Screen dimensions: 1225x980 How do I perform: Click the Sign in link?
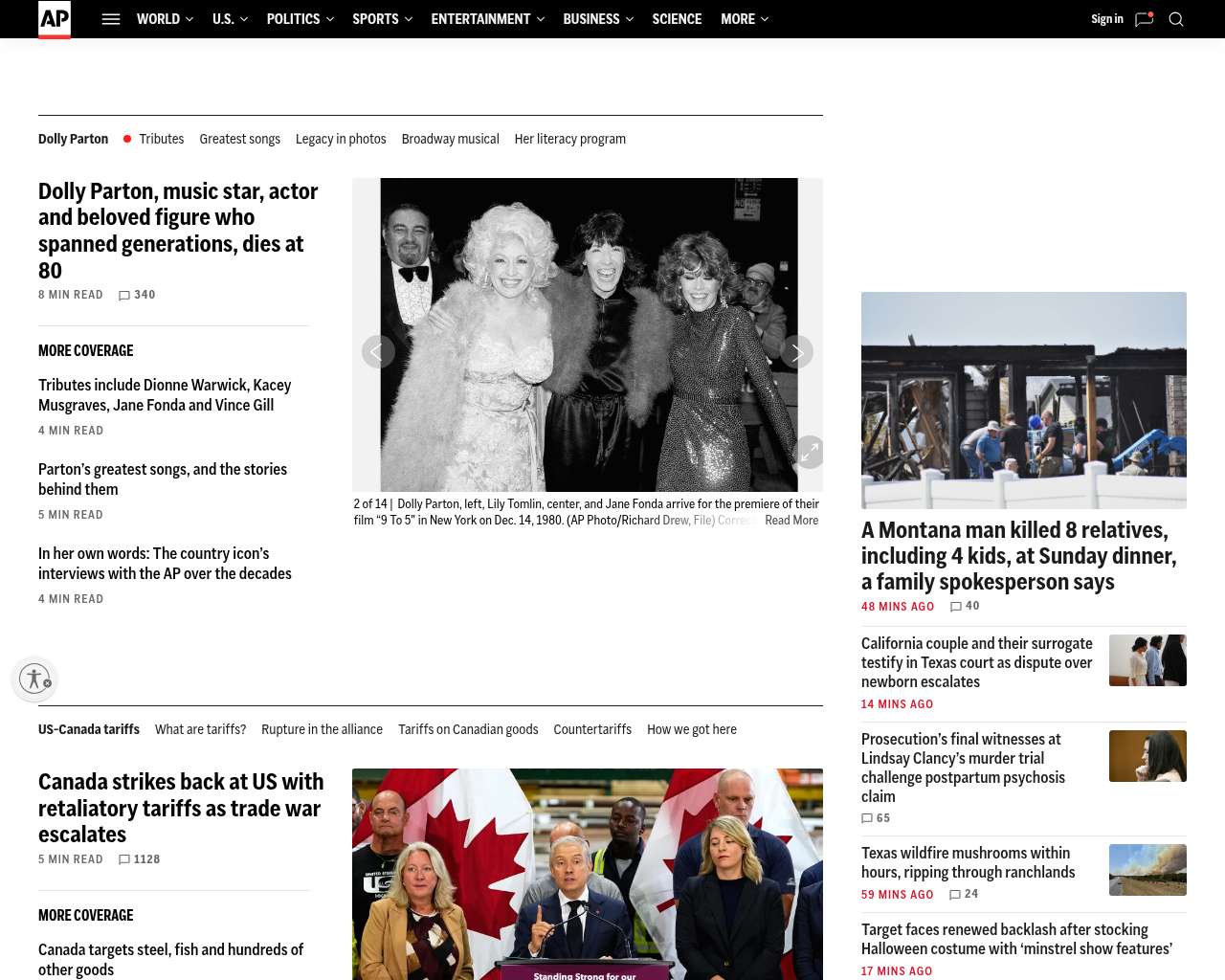click(1107, 19)
